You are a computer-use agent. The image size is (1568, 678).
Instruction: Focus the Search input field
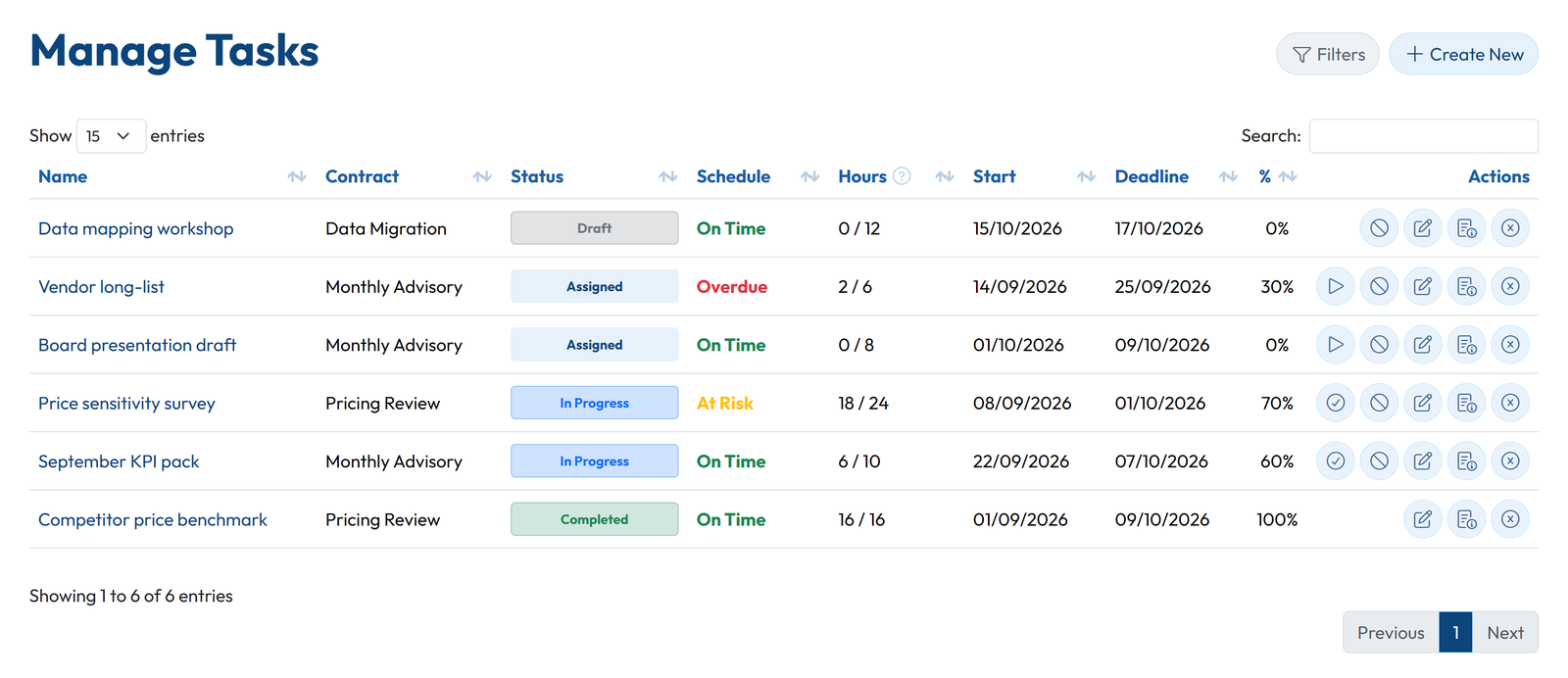tap(1424, 136)
